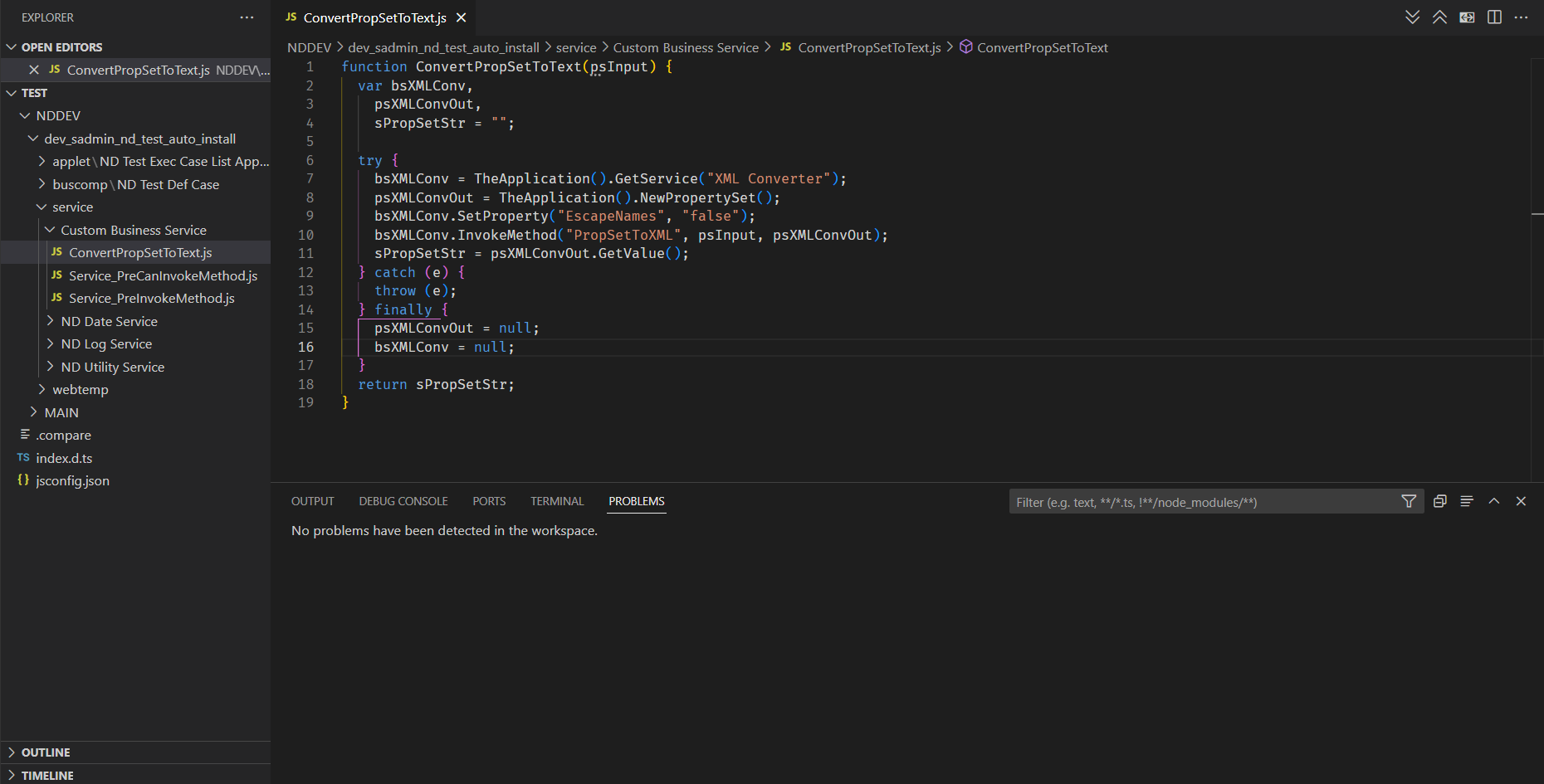The height and width of the screenshot is (784, 1544).
Task: Open index.d.ts file in explorer
Action: point(64,458)
